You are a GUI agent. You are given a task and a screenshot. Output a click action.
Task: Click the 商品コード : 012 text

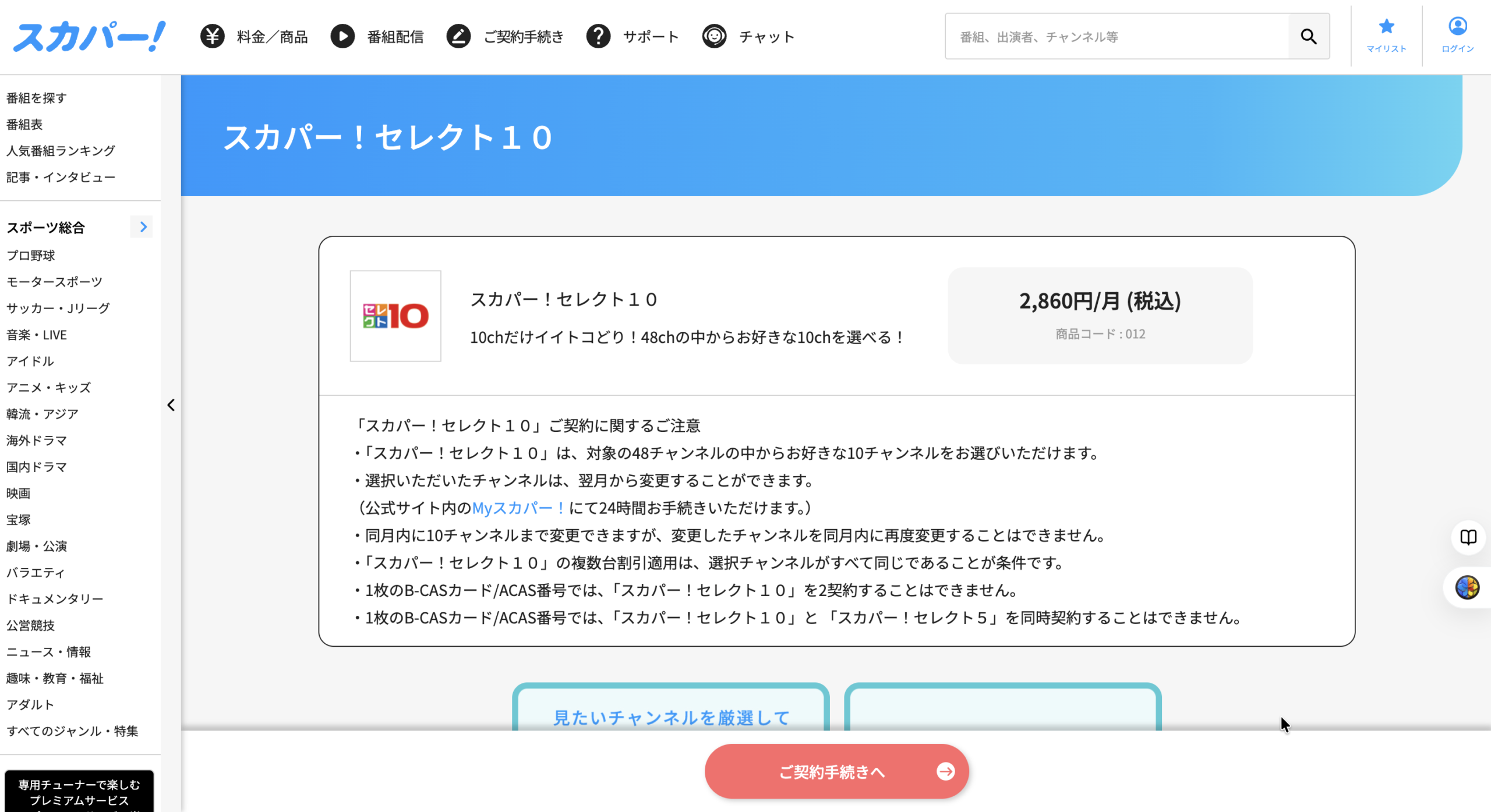point(1100,334)
